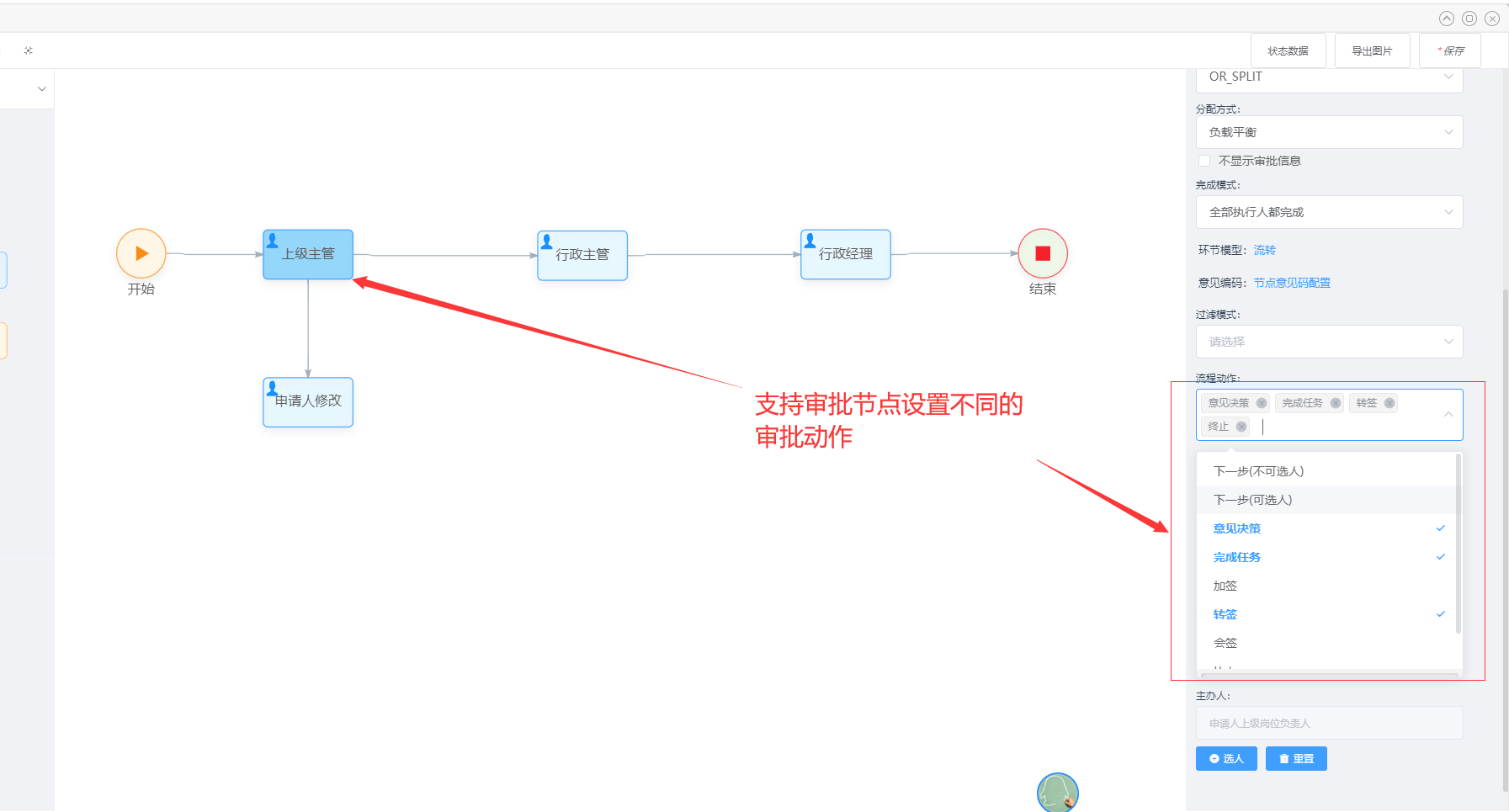
Task: Click the 开始 start node icon
Action: pyautogui.click(x=141, y=253)
